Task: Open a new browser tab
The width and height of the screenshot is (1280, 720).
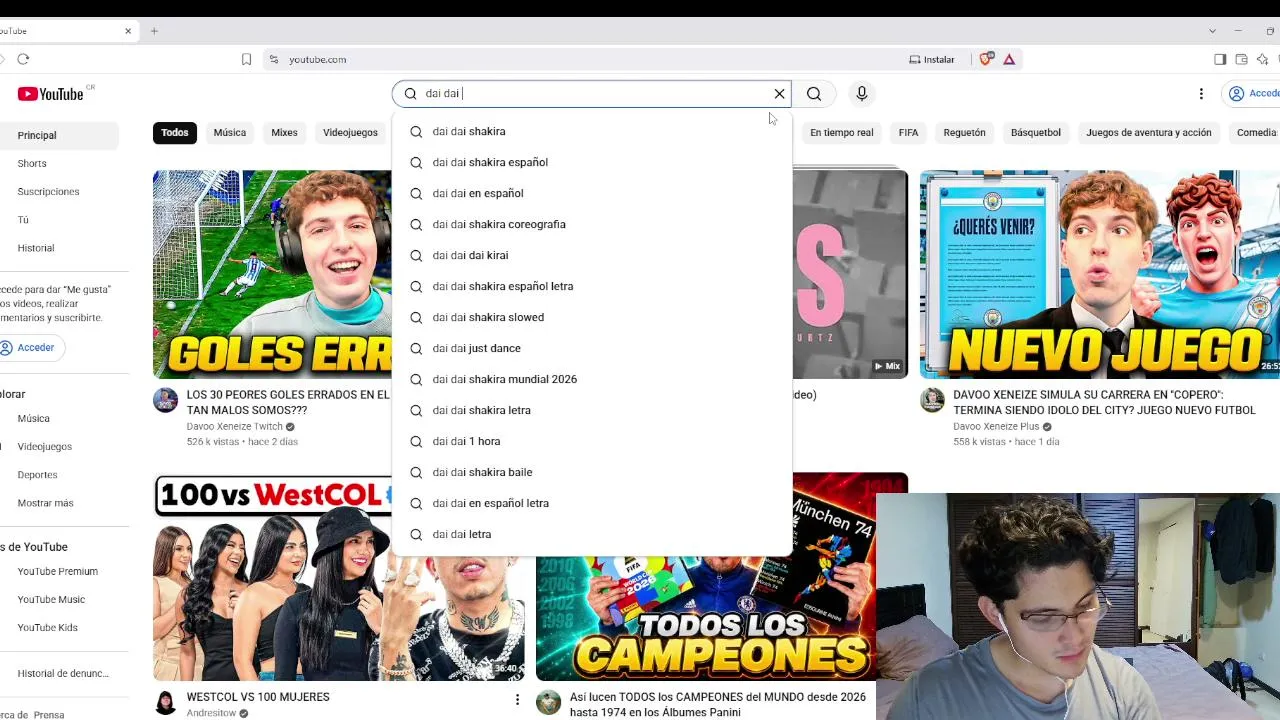Action: point(154,31)
